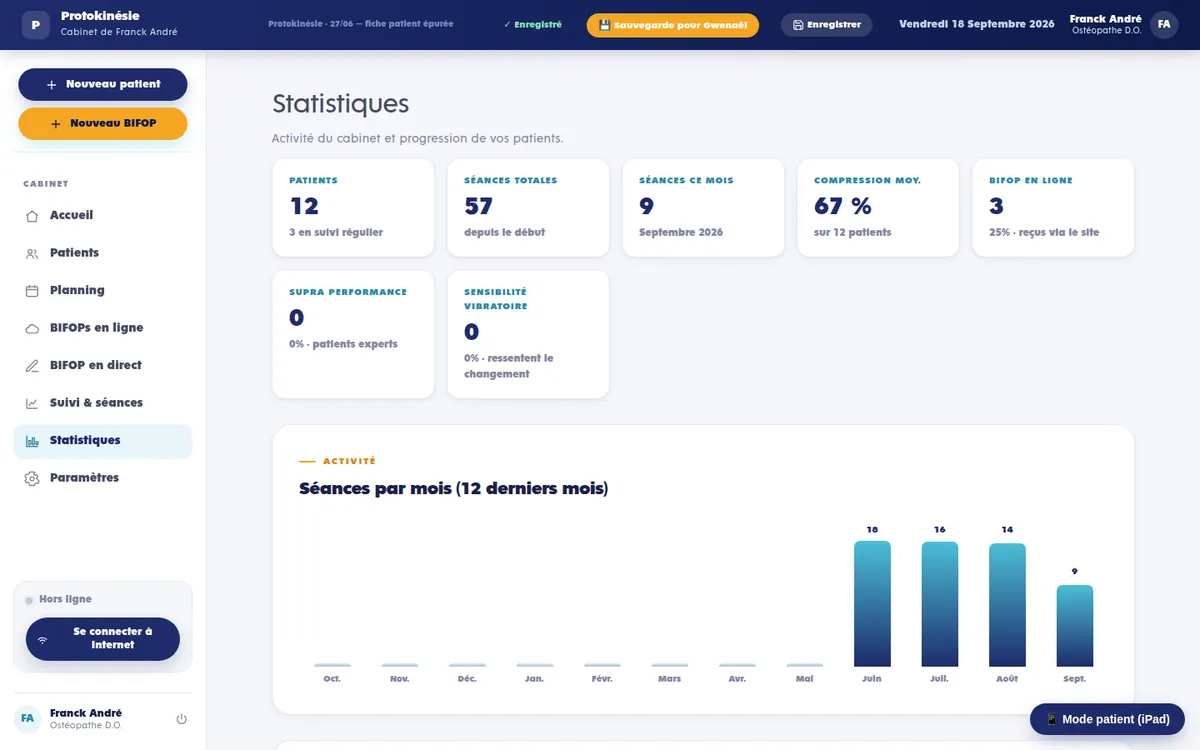Image resolution: width=1200 pixels, height=750 pixels.
Task: Click the Accueil house icon
Action: click(x=32, y=215)
